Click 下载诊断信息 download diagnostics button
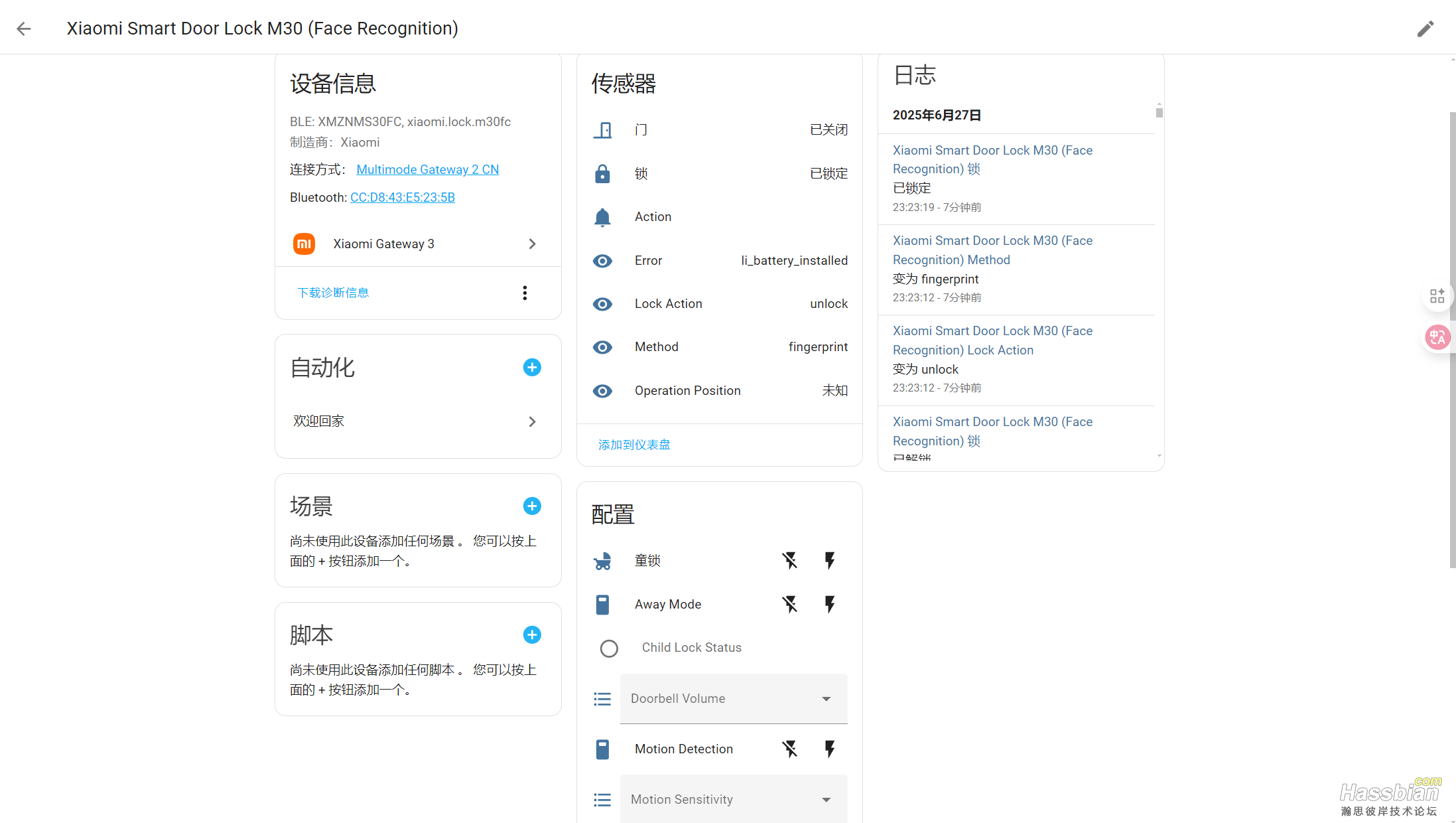The height and width of the screenshot is (823, 1456). point(333,293)
